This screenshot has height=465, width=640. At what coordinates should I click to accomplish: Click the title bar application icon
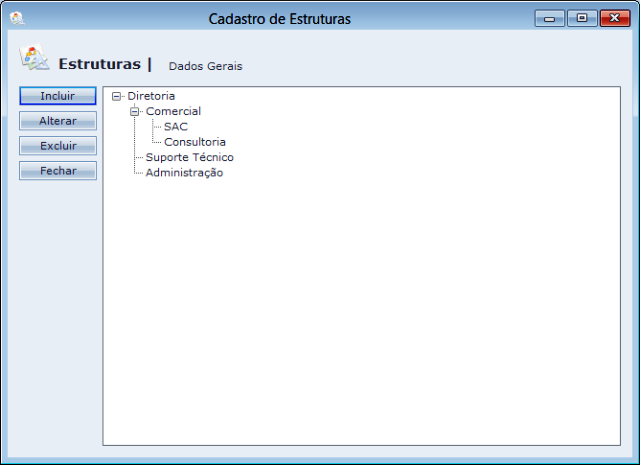click(17, 18)
